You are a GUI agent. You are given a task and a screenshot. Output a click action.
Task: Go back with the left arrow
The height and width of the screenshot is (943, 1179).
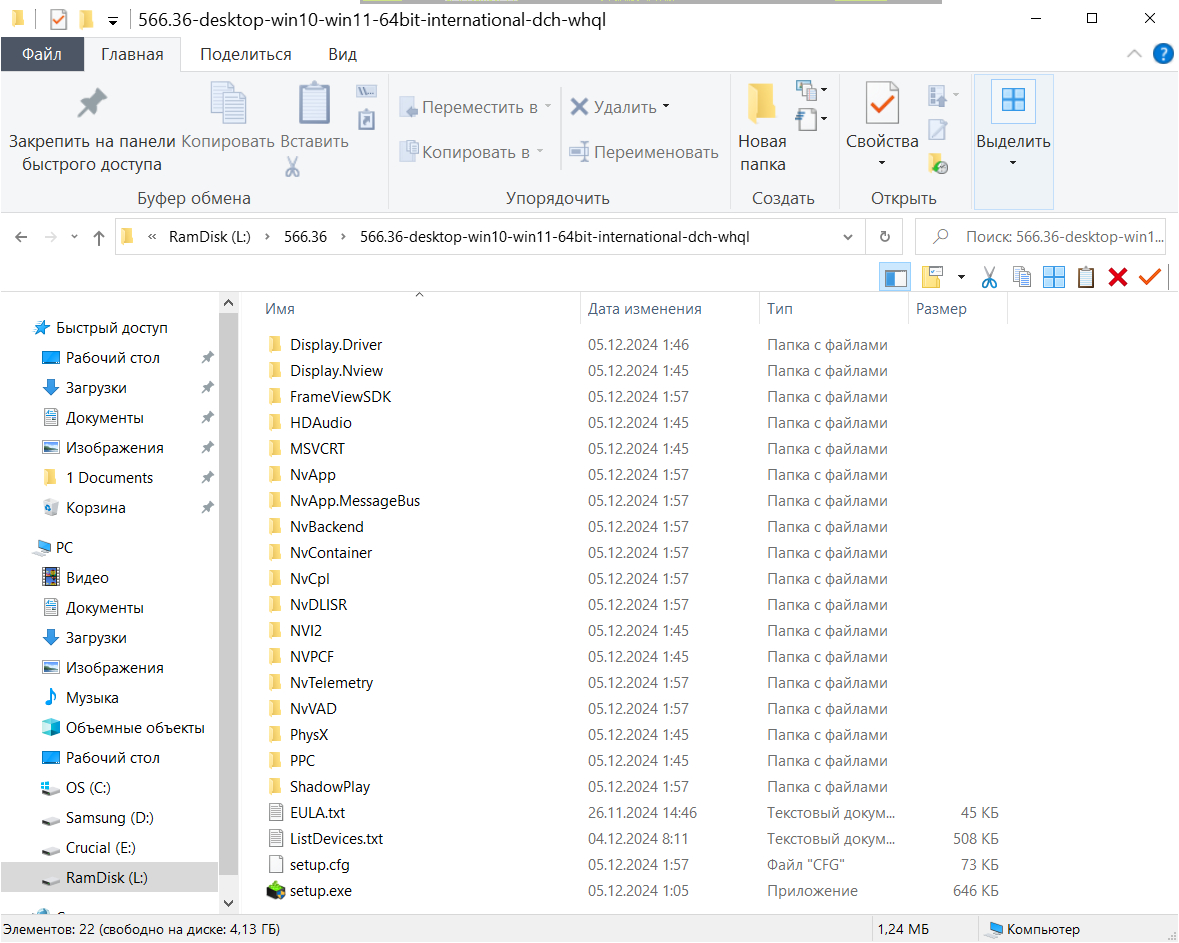21,238
